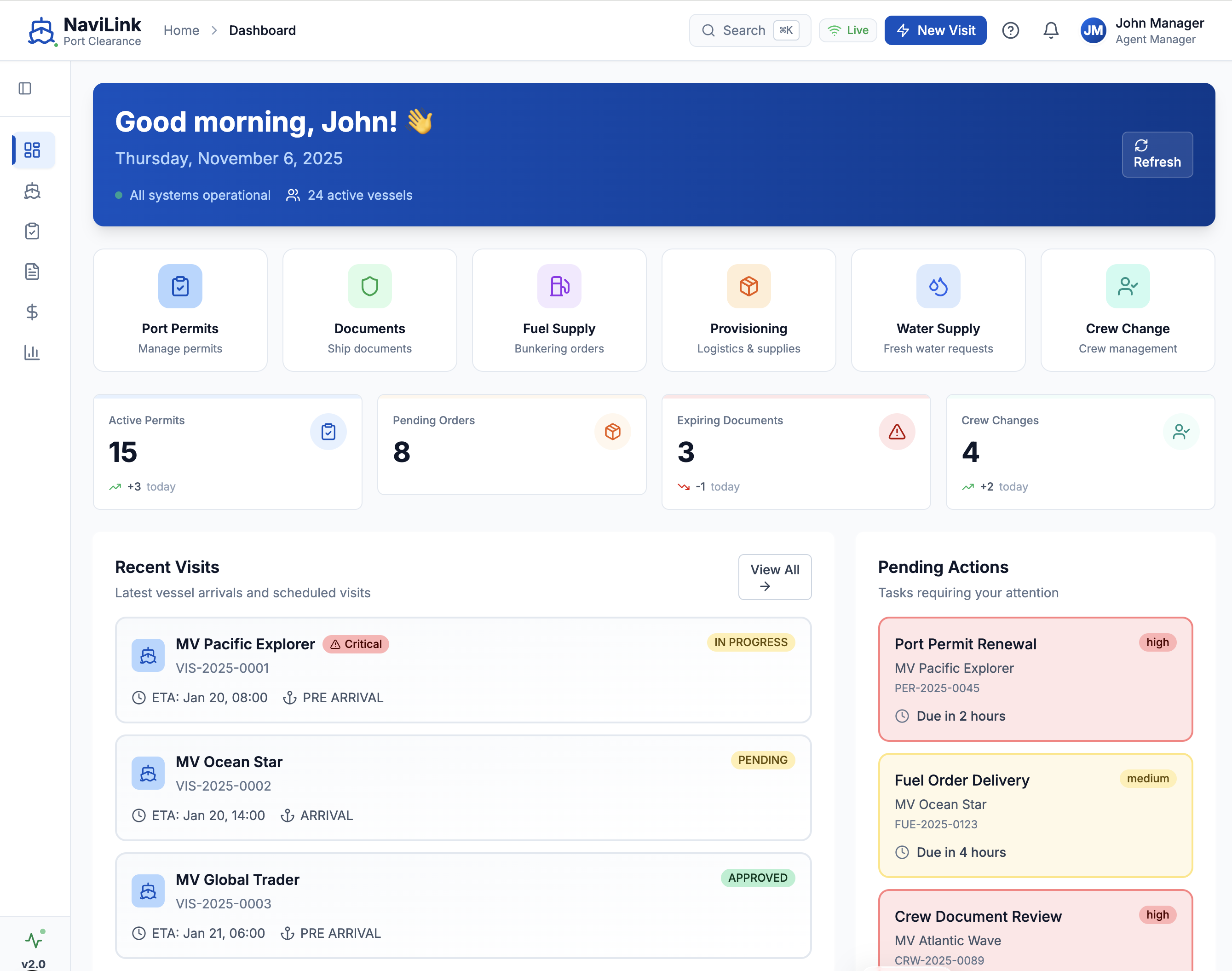Open help via the question mark icon
Screen dimensions: 1232x971
coord(1011,30)
